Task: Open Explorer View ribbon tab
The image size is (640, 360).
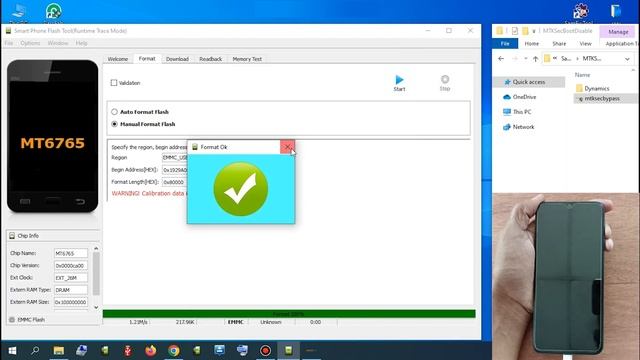Action: [x=585, y=43]
